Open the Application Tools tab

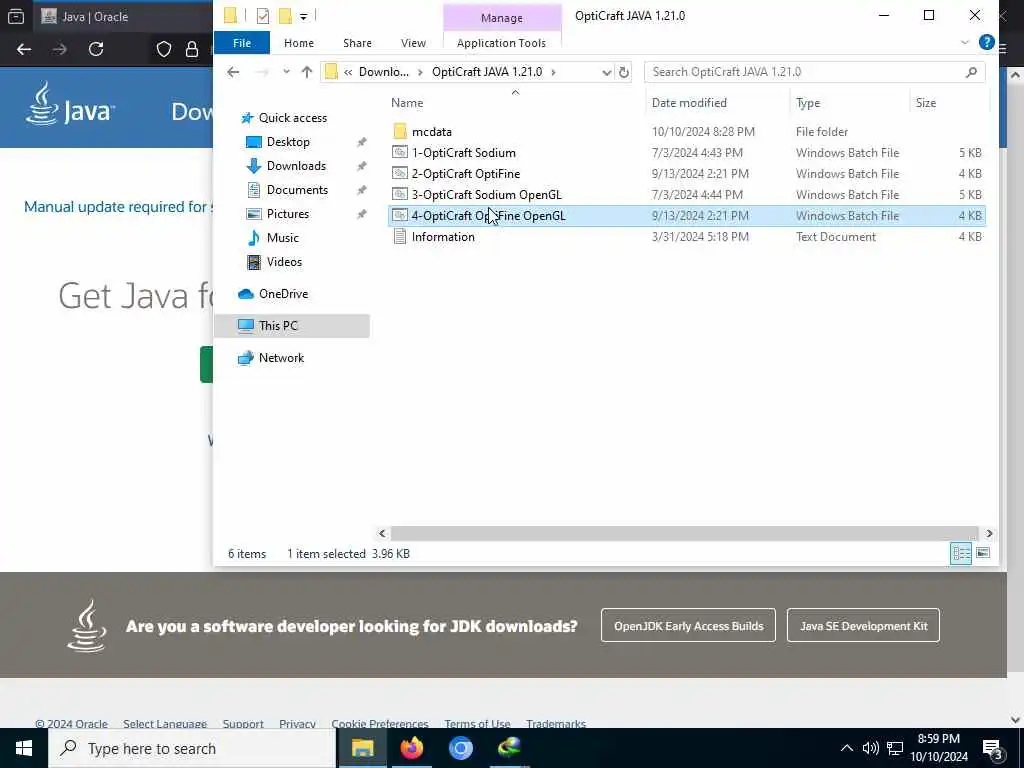click(502, 42)
